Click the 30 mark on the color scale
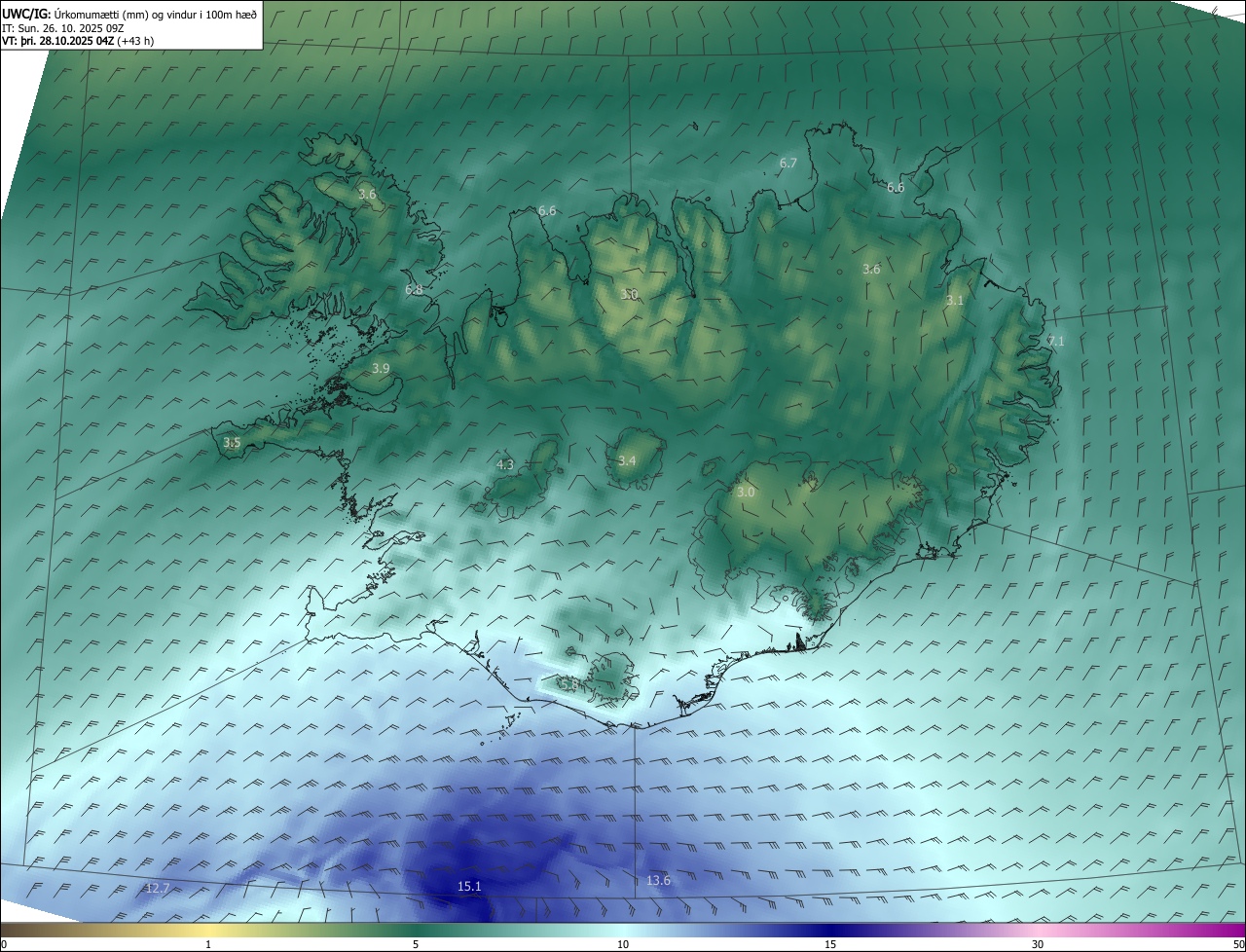The image size is (1246, 952). pyautogui.click(x=1038, y=944)
